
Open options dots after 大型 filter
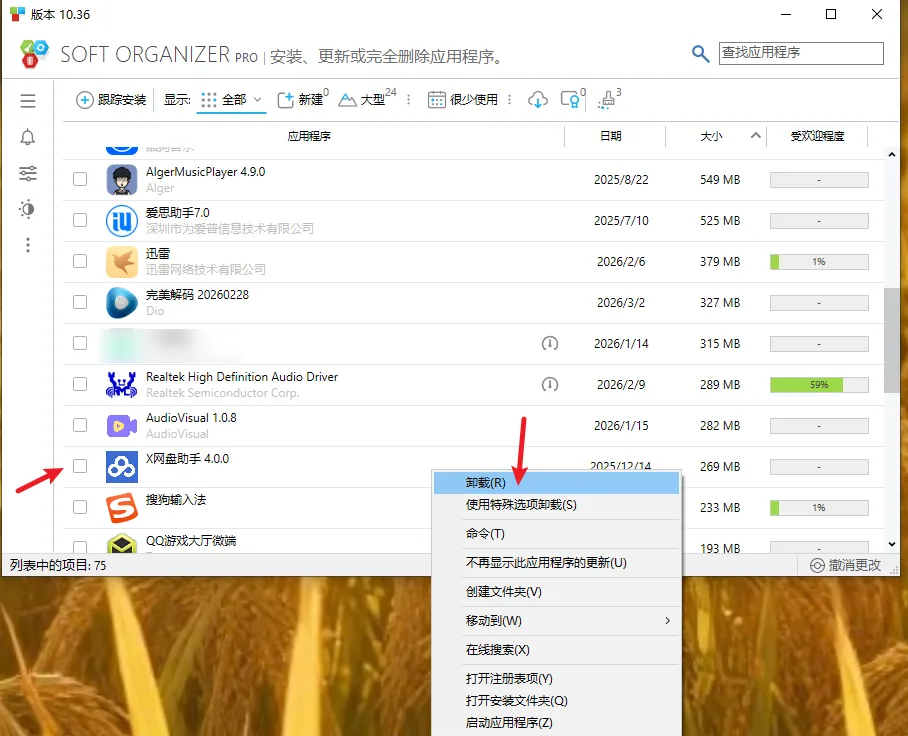click(x=409, y=100)
